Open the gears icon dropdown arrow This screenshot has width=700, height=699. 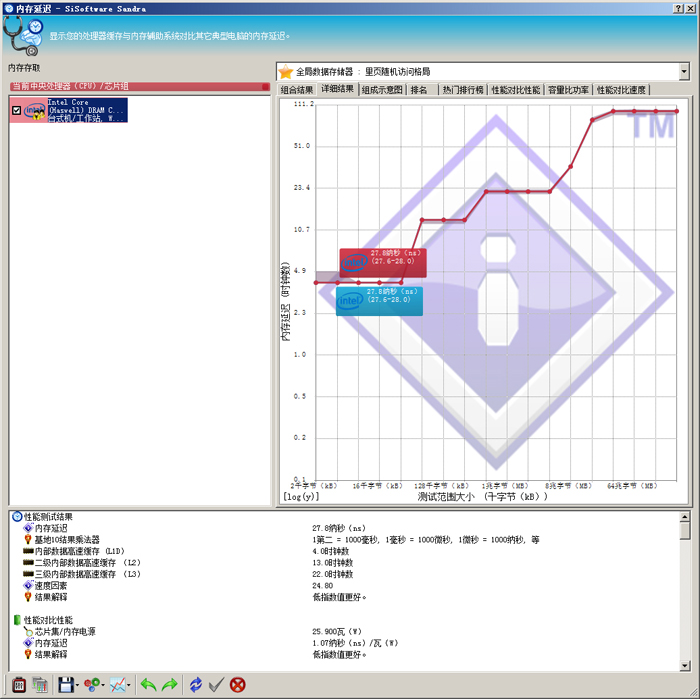click(x=103, y=685)
